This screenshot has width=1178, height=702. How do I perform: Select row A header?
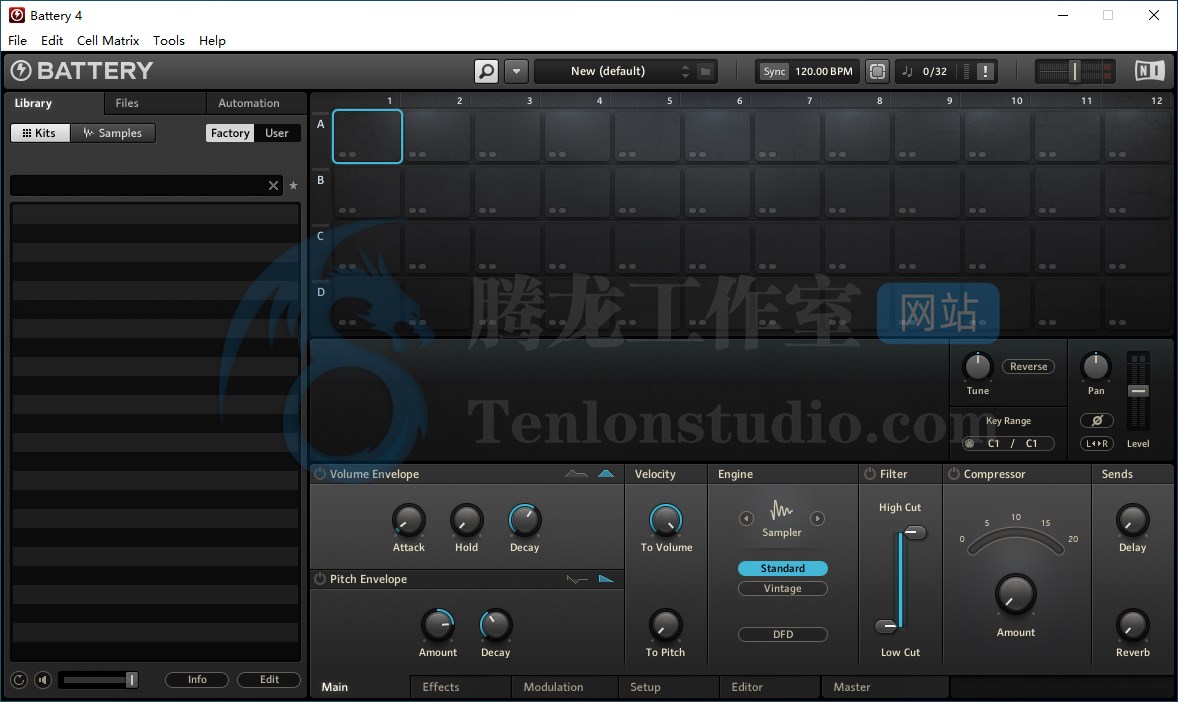(321, 124)
